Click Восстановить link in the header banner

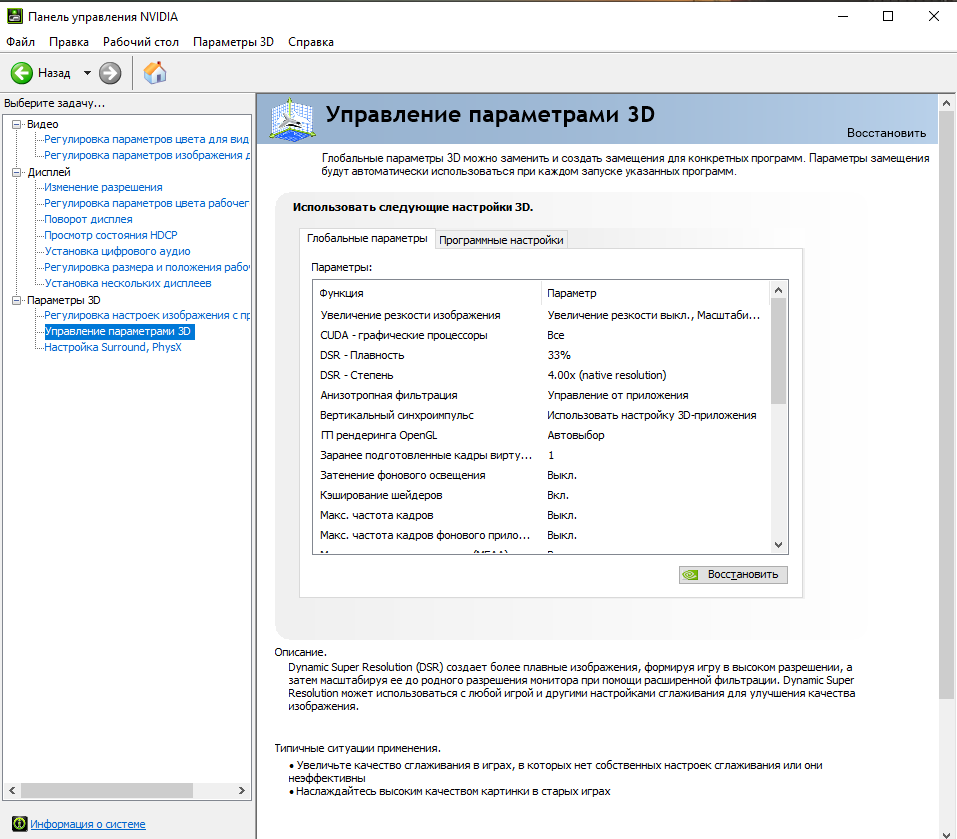tap(886, 133)
